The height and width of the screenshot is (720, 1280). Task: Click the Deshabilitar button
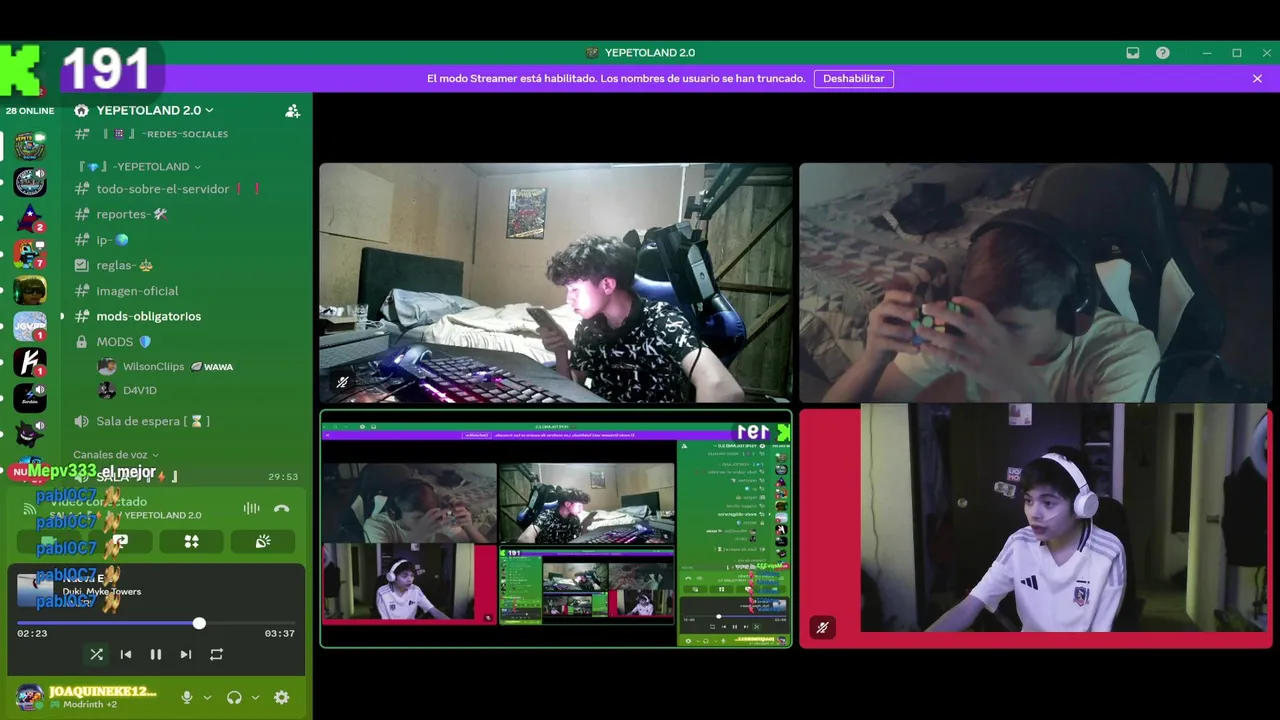(854, 78)
